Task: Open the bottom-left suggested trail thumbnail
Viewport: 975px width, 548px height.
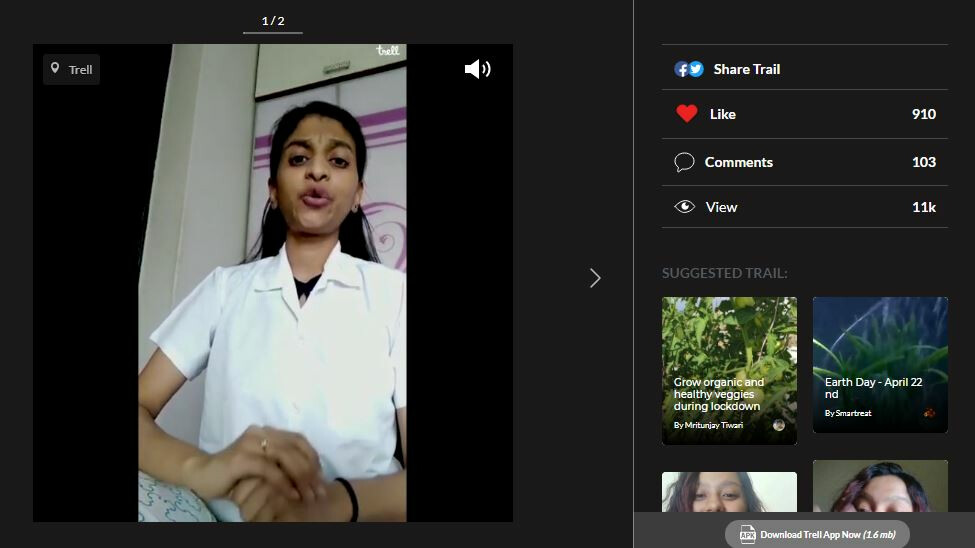Action: point(729,492)
